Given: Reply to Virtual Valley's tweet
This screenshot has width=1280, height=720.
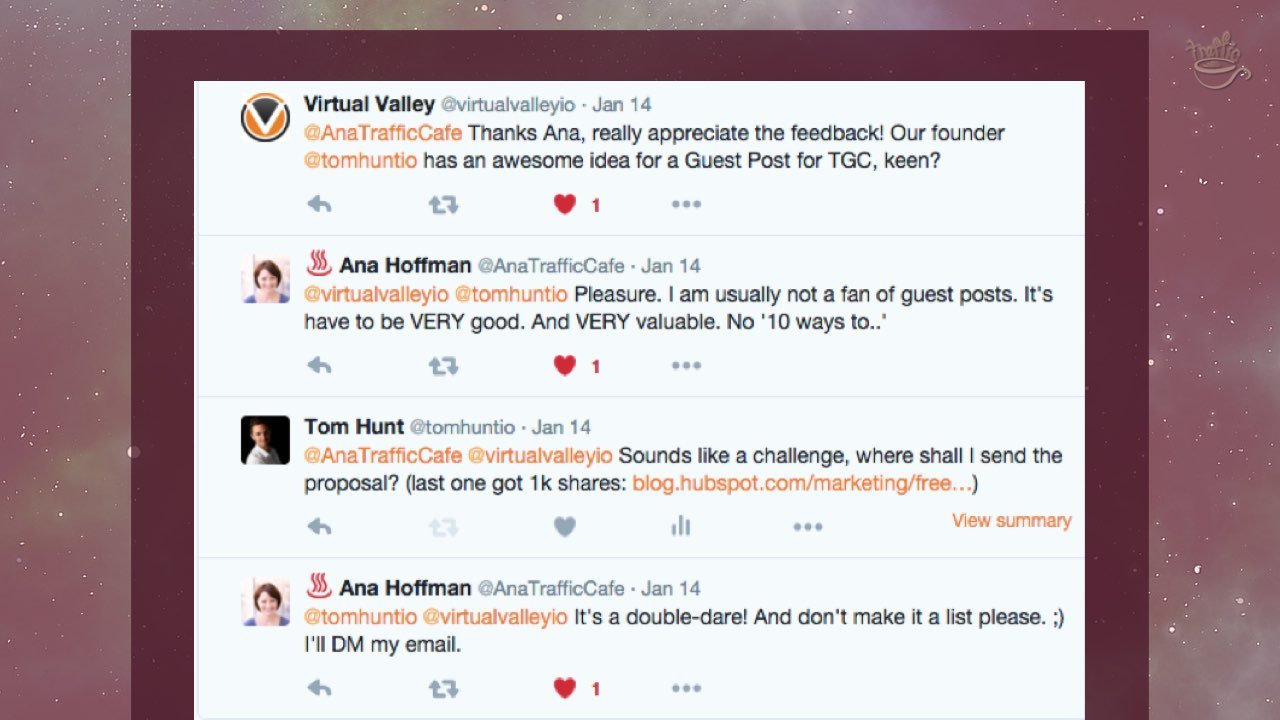Looking at the screenshot, I should pyautogui.click(x=319, y=204).
